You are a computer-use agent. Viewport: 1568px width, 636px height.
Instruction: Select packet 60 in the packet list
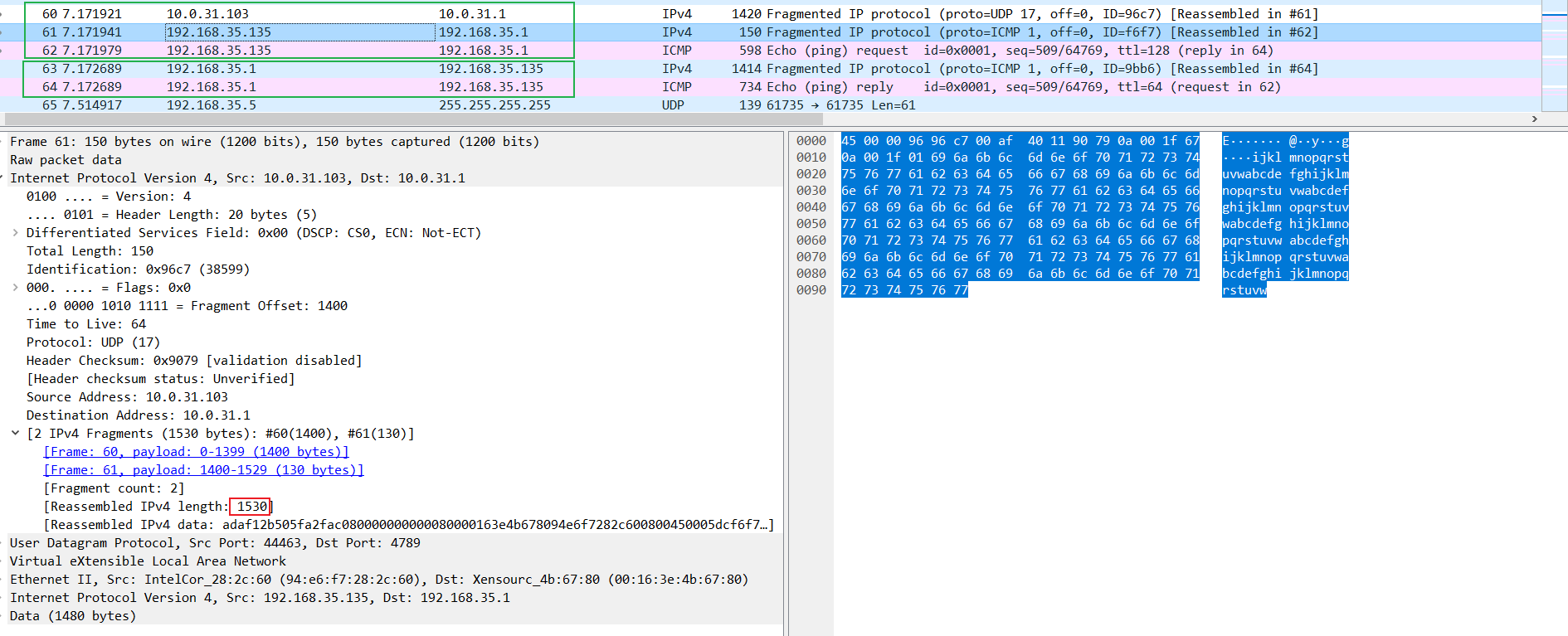click(x=332, y=14)
